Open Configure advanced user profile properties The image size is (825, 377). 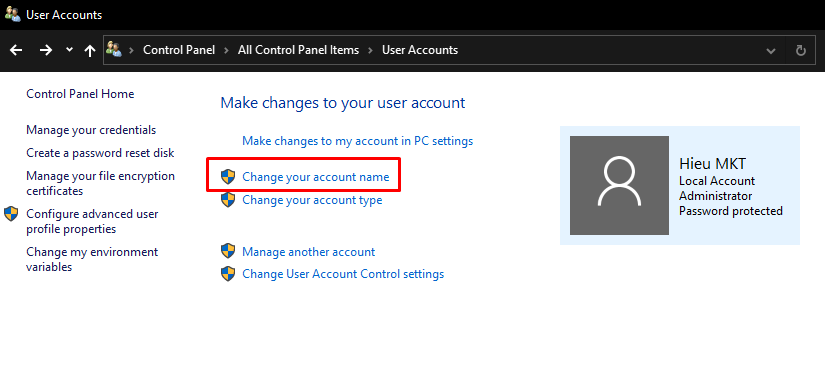pyautogui.click(x=92, y=221)
